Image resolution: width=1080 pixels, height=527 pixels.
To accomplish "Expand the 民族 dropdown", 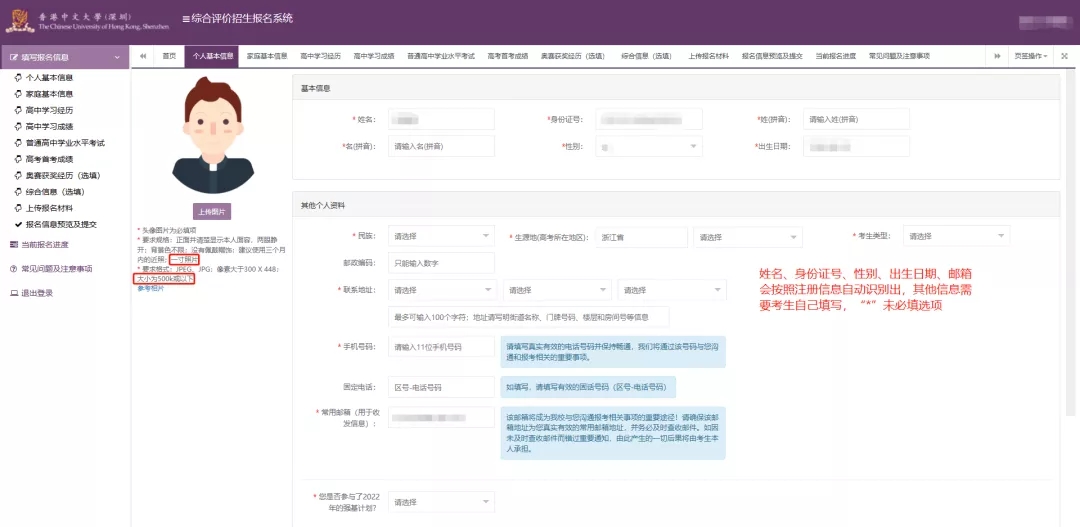I will pyautogui.click(x=441, y=236).
